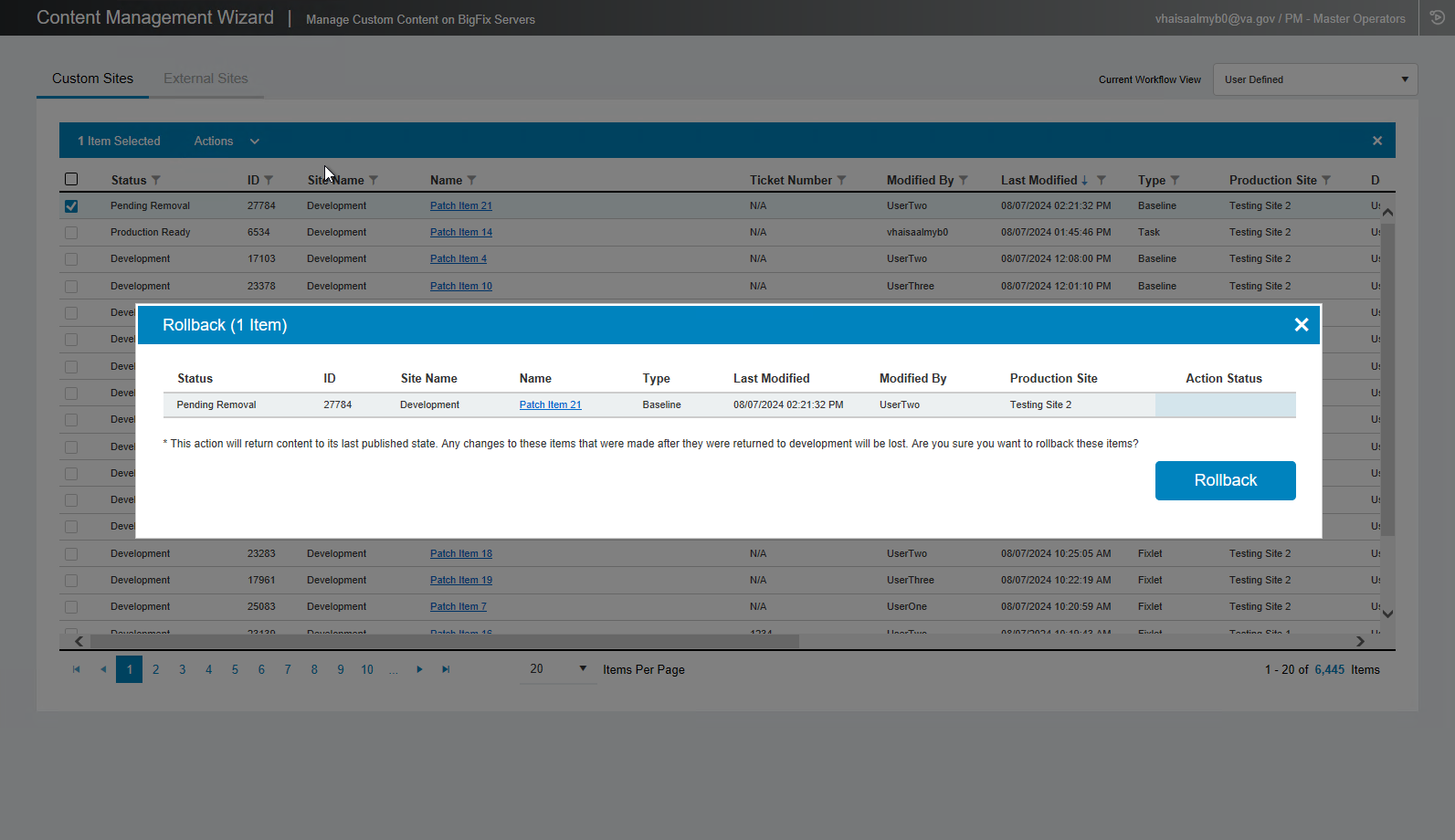Open Patch Item 7 link
The height and width of the screenshot is (840, 1455).
click(x=458, y=606)
